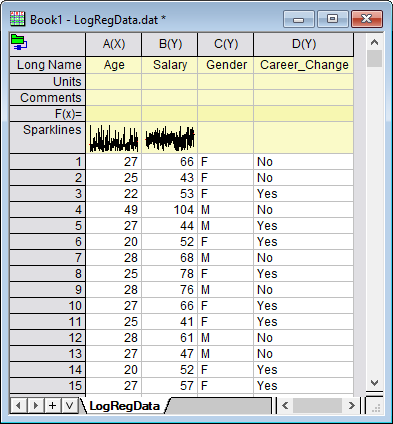The height and width of the screenshot is (424, 393).
Task: Go to next sheet tab arrow
Action: (x=36, y=406)
